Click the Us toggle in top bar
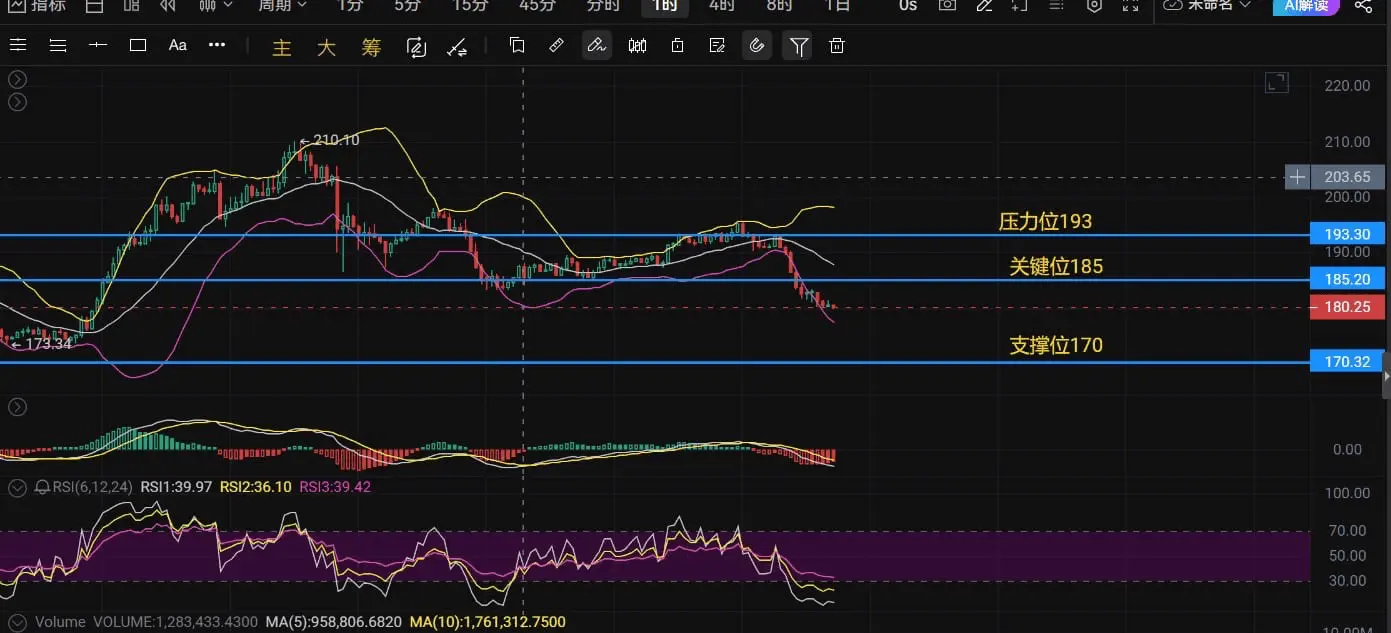Image resolution: width=1391 pixels, height=633 pixels. click(x=908, y=5)
